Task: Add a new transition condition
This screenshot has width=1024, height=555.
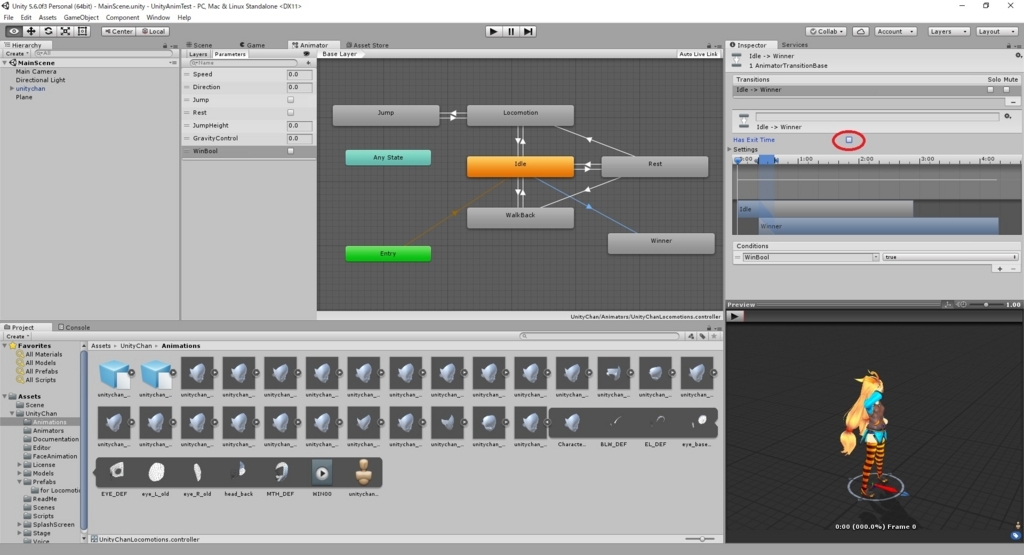Action: tap(1000, 268)
